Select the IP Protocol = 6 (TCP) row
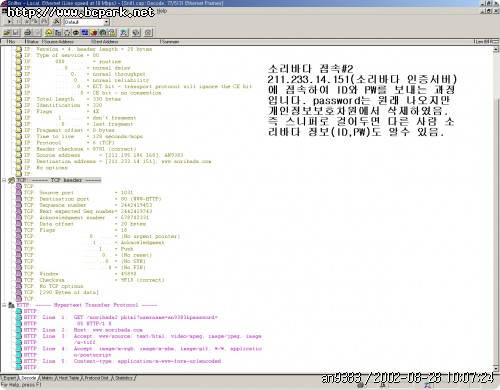This screenshot has width=500, height=390. pos(69,143)
